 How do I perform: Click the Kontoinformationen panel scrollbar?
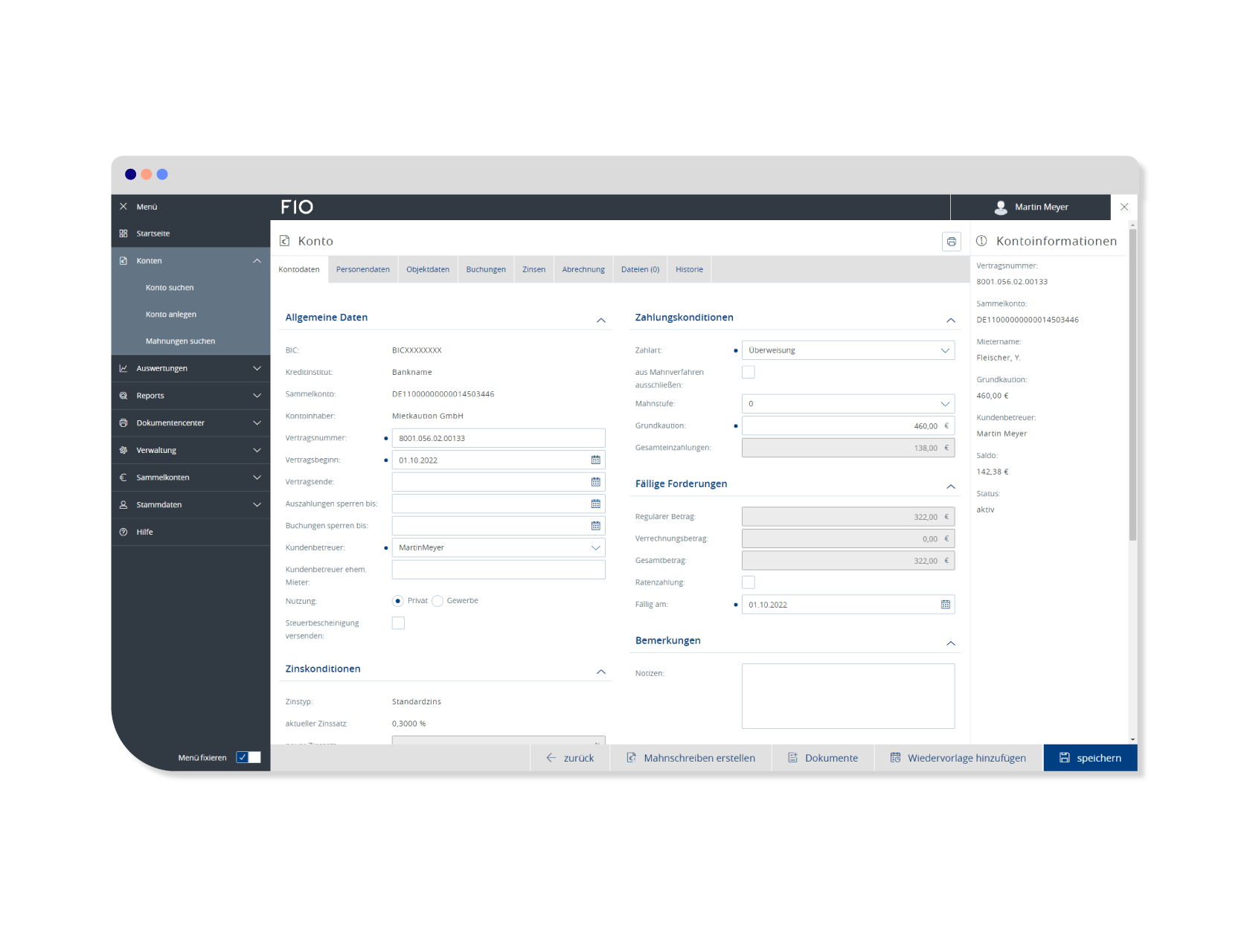pos(1132,385)
